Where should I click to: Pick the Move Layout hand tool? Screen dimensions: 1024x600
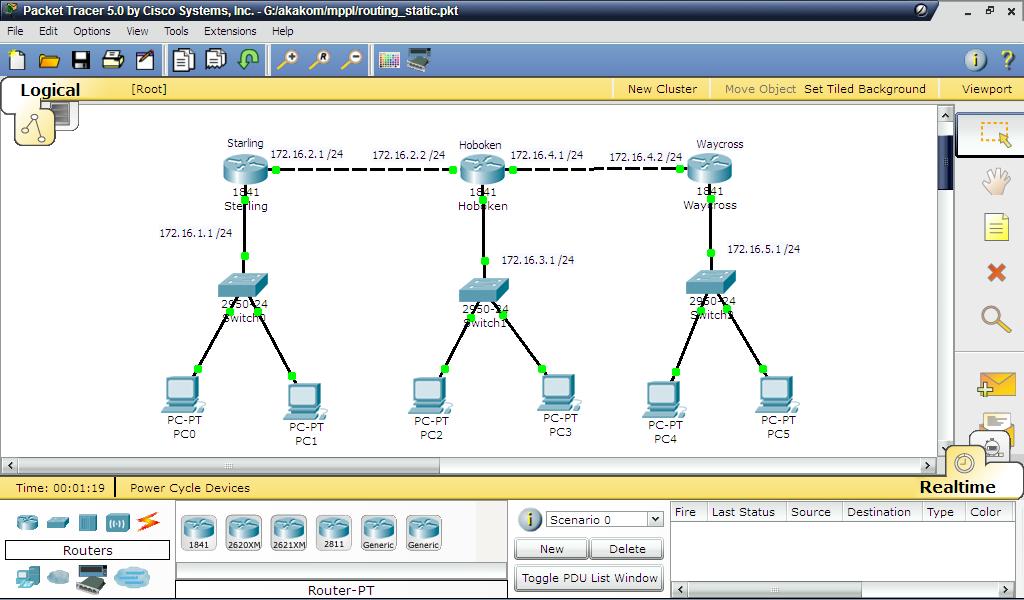[x=995, y=181]
